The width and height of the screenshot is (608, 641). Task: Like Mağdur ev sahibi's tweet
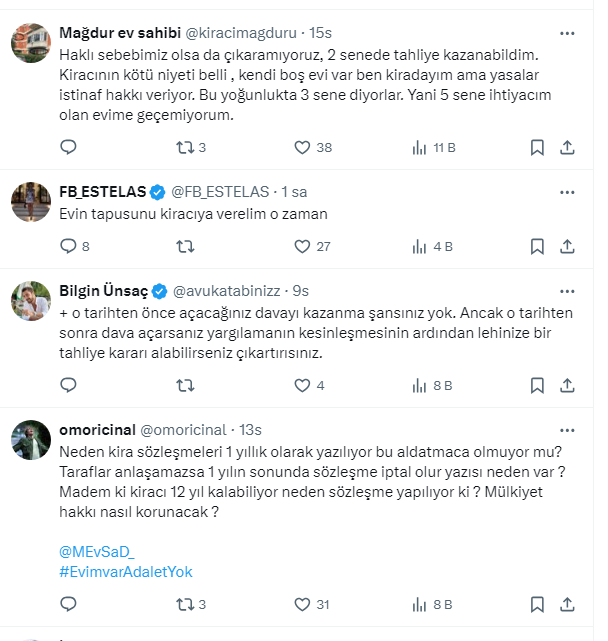coord(302,148)
